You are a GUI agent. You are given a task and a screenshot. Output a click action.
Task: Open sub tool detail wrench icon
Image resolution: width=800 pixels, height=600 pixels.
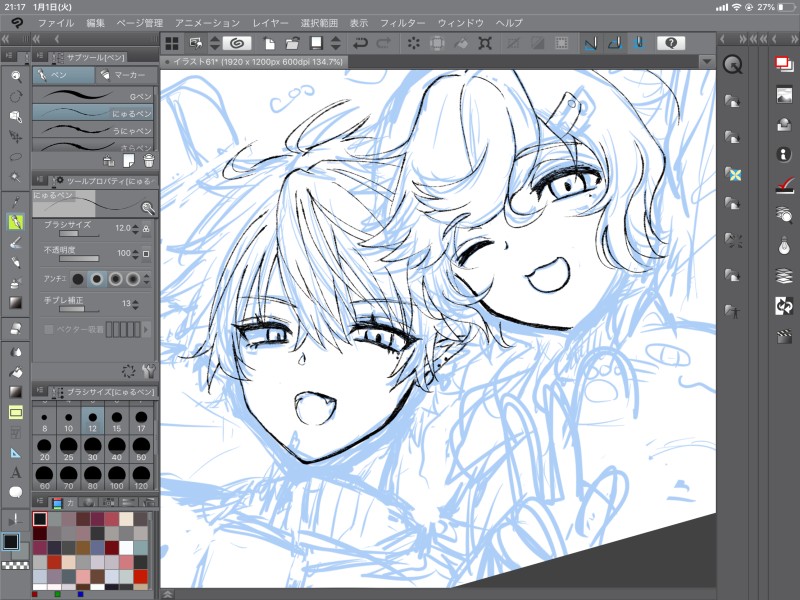(x=148, y=371)
